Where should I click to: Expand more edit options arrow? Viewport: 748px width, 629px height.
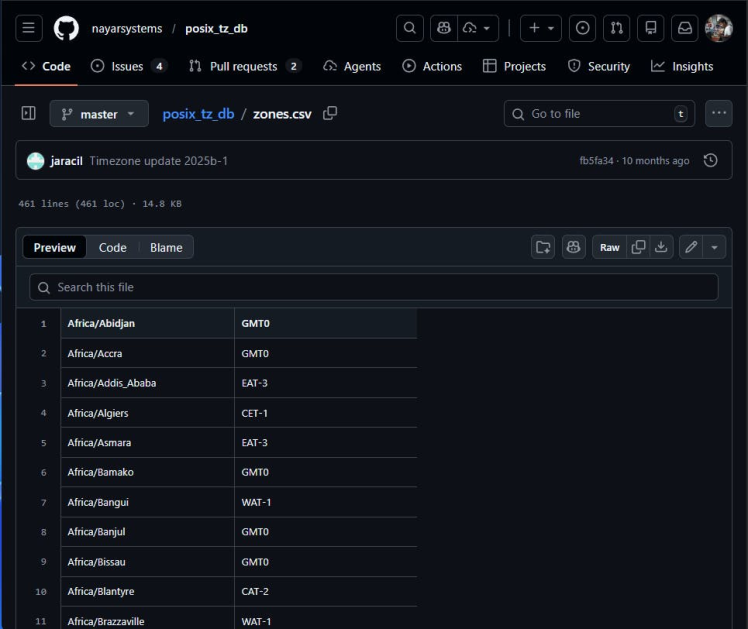715,247
